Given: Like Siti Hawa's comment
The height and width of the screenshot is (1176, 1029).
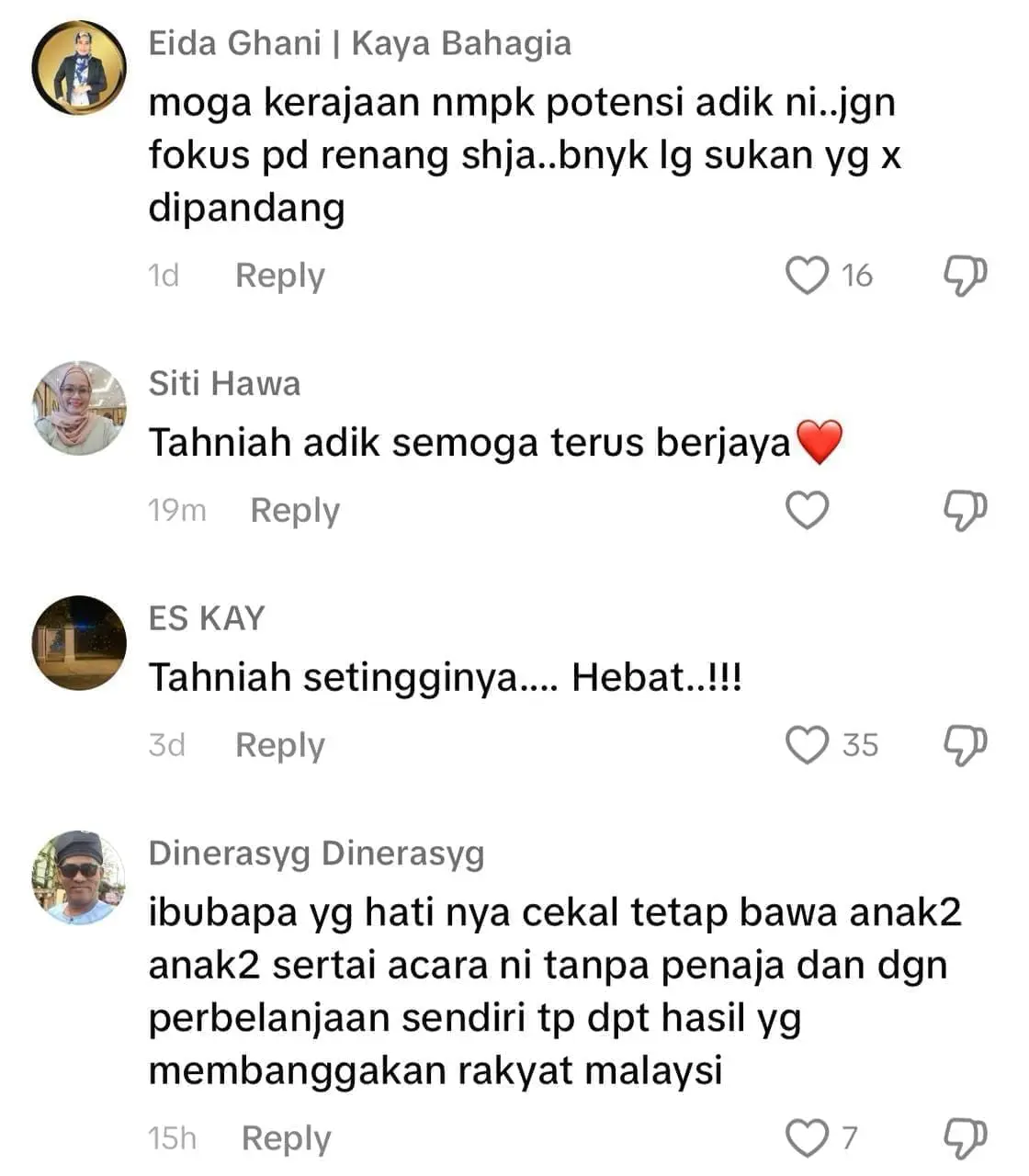Looking at the screenshot, I should tap(808, 510).
